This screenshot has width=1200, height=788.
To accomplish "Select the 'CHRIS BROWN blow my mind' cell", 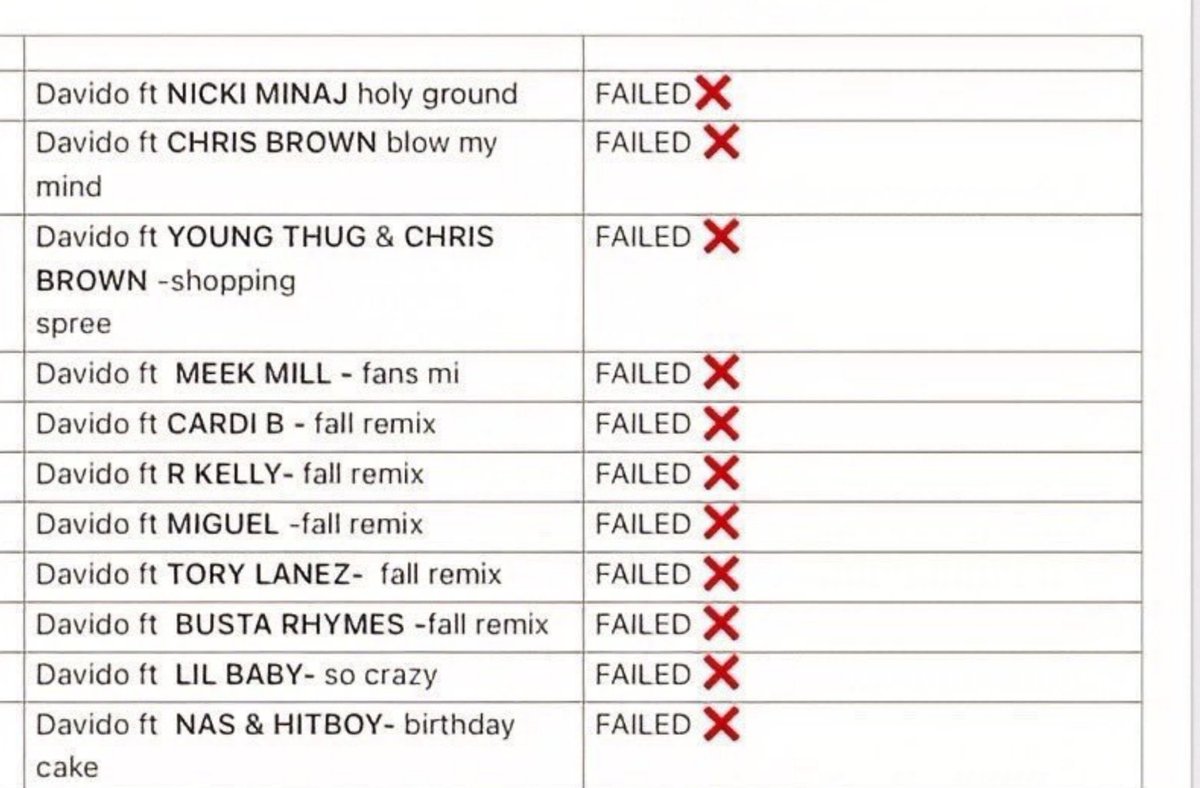I will [x=304, y=167].
